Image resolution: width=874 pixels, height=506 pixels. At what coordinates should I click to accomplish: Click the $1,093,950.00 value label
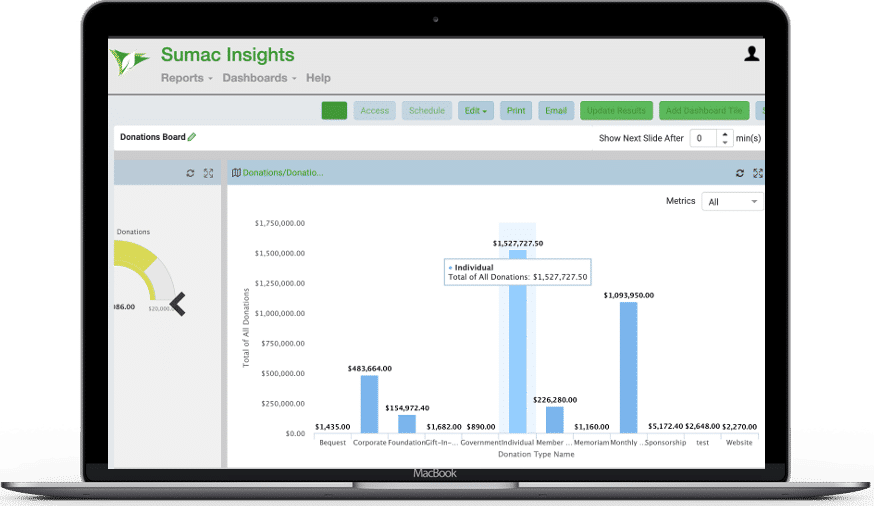pos(629,295)
